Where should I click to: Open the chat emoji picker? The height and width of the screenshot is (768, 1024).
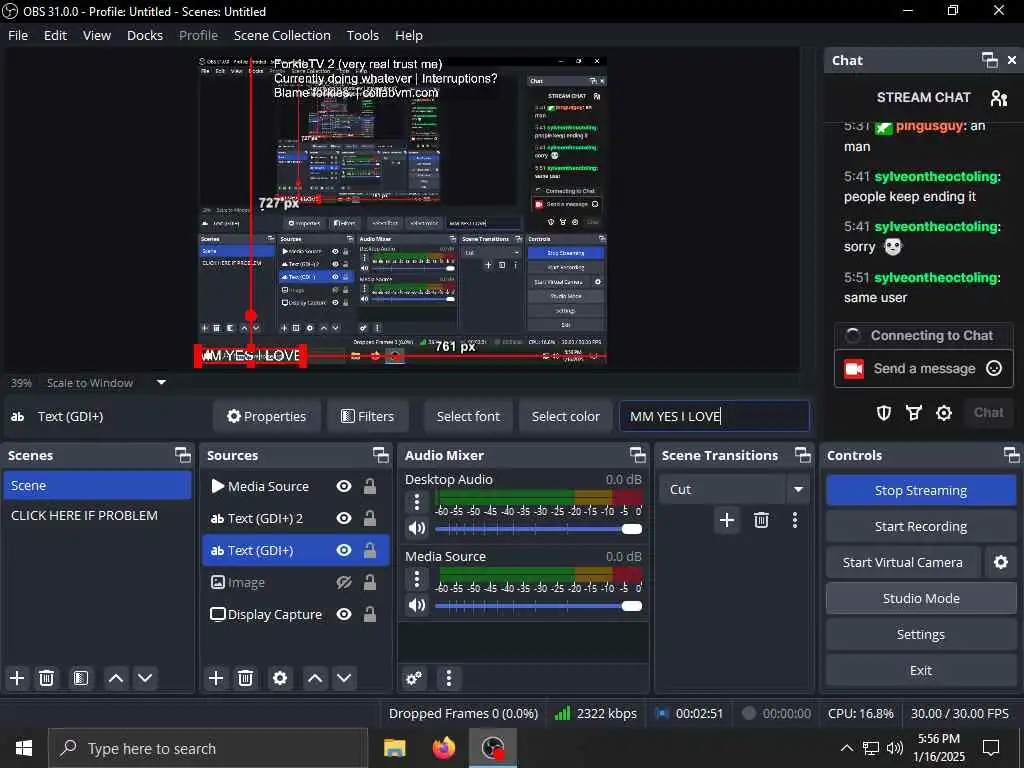993,368
